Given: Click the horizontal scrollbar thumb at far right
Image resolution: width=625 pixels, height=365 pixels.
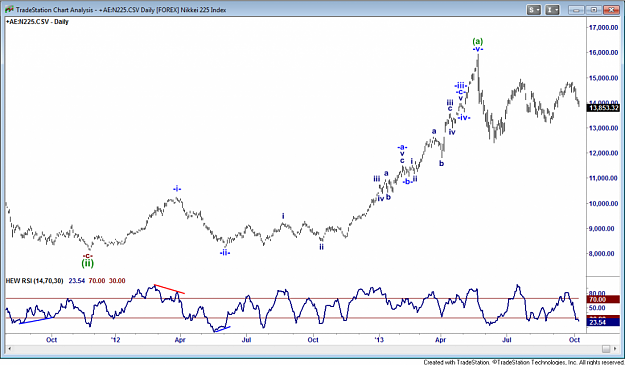Looking at the screenshot, I should pyautogui.click(x=606, y=349).
